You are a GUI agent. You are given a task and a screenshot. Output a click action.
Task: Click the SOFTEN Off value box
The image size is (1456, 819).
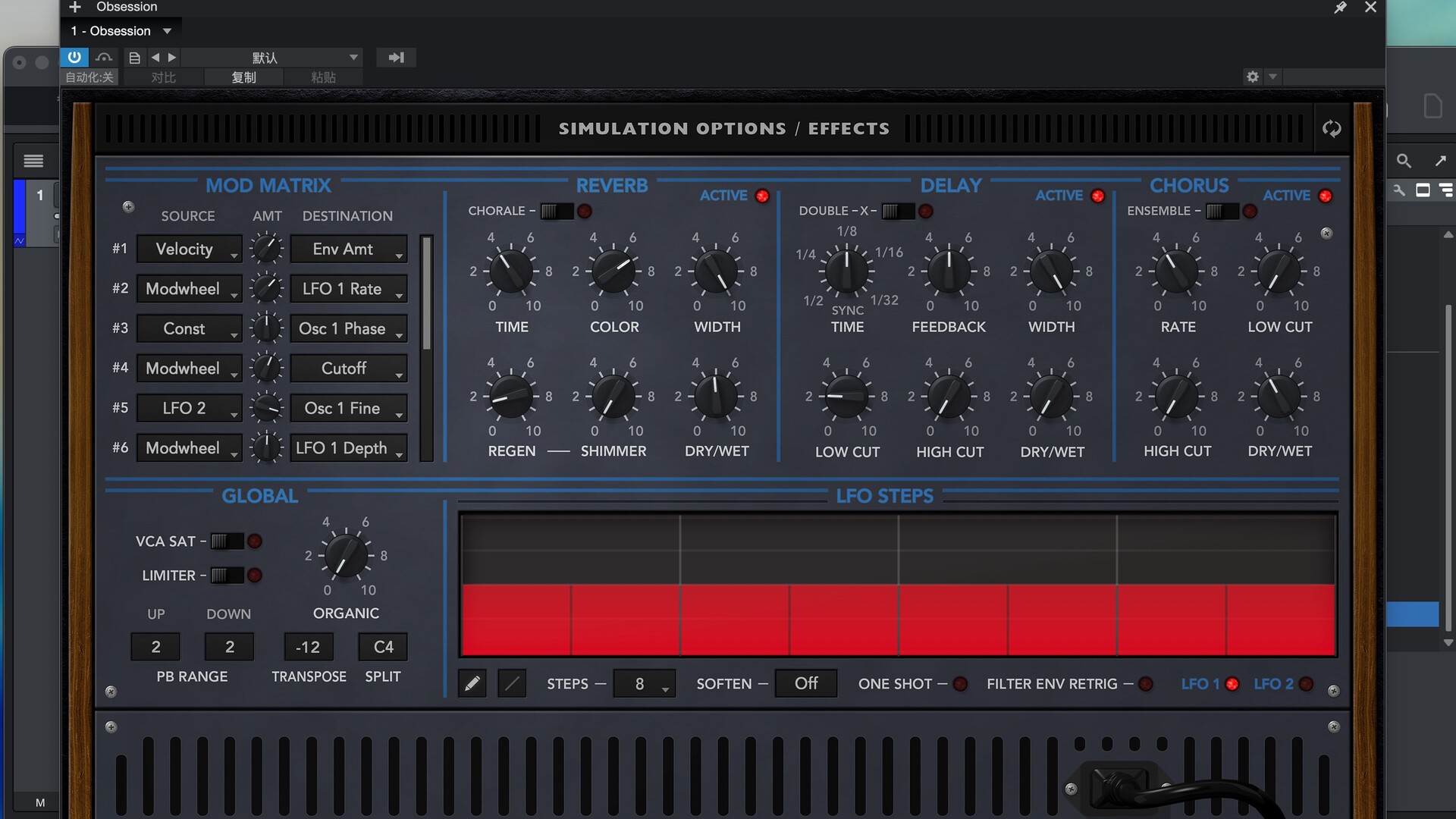pyautogui.click(x=805, y=684)
